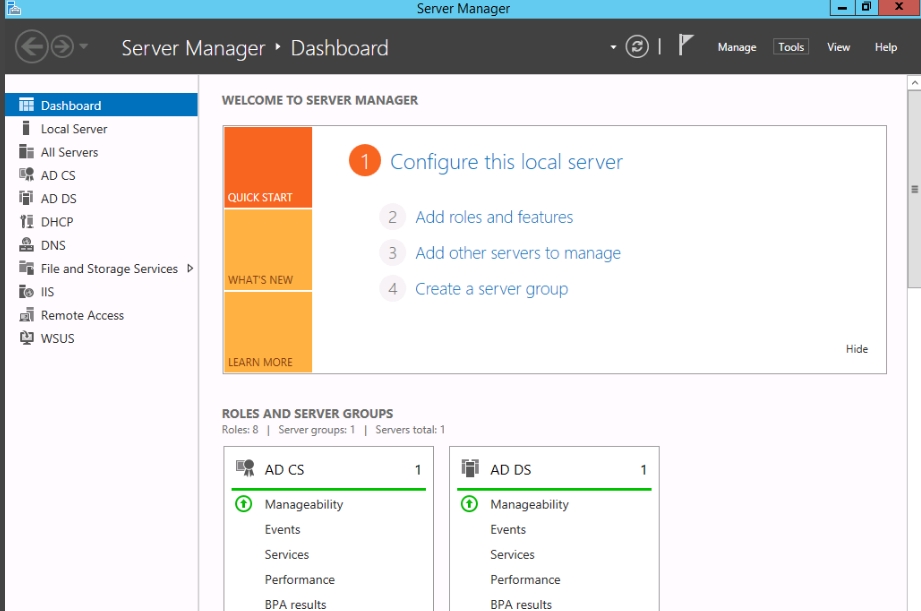Open Manageability in AD DS tile

(x=529, y=505)
